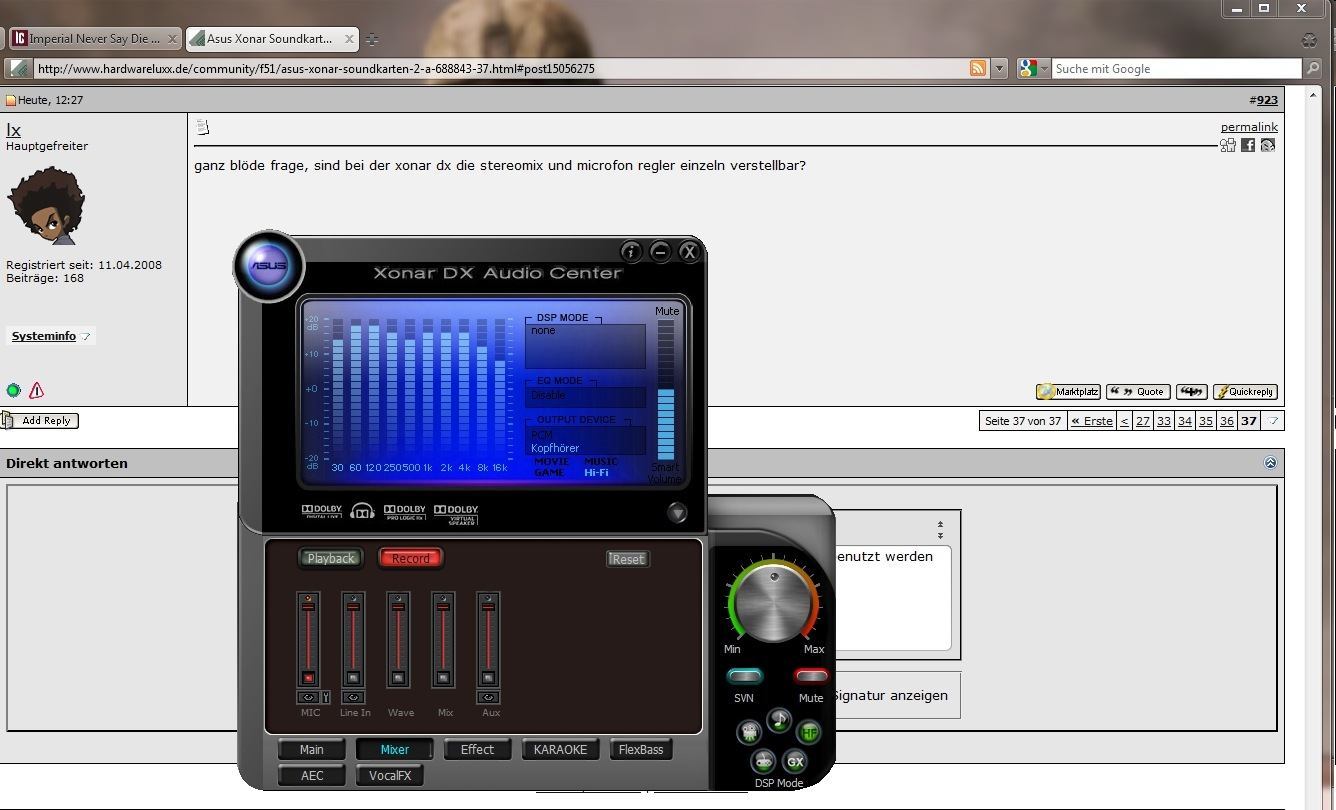Toggle the SVN smart volume switch
Screen dimensions: 1336x810
[x=745, y=676]
